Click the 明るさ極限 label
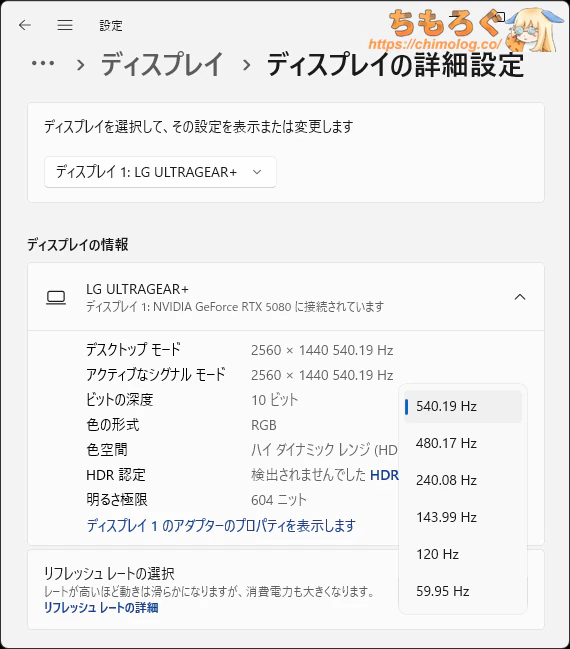570x649 pixels. 117,500
